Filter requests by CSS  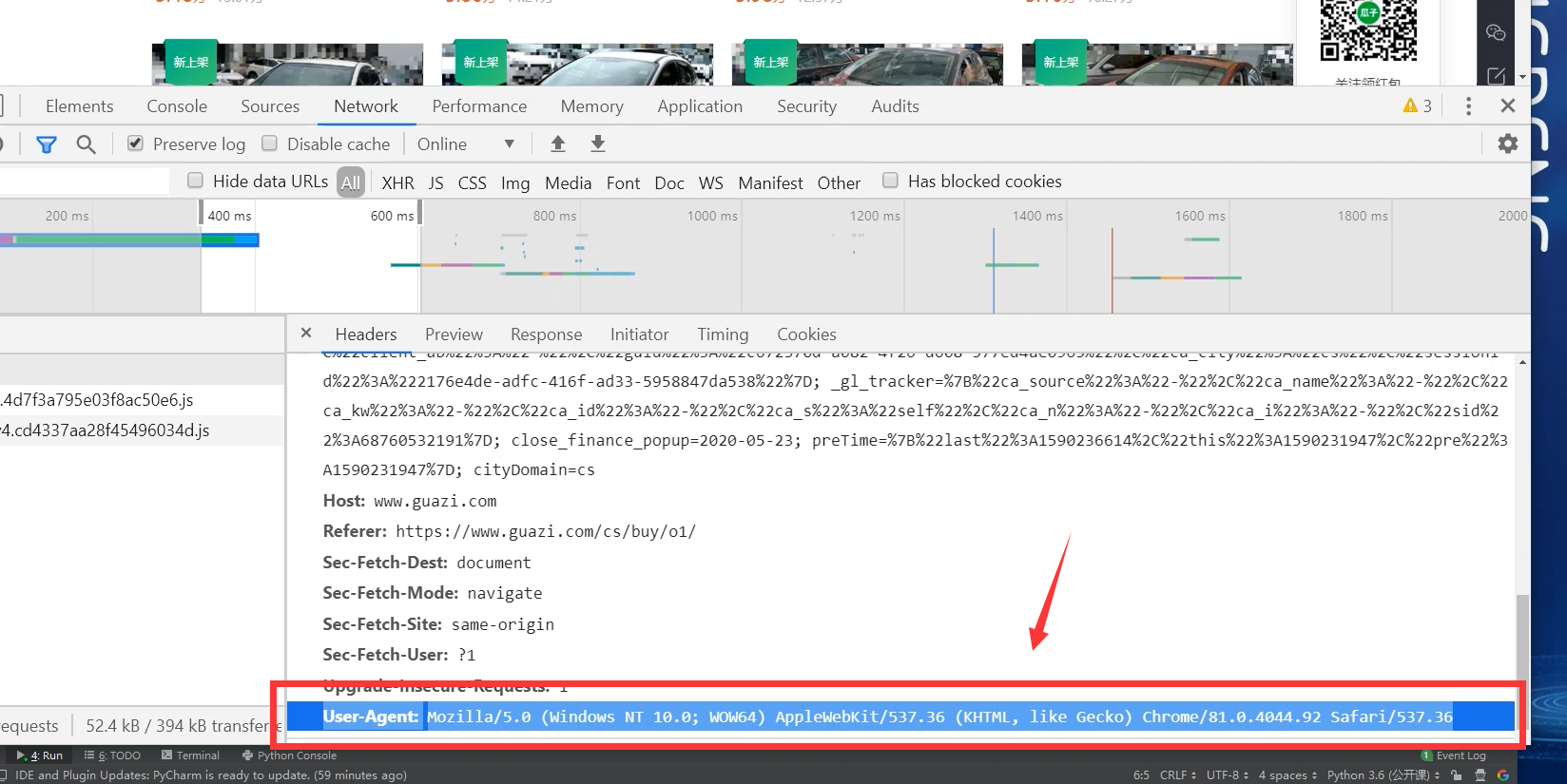tap(472, 182)
